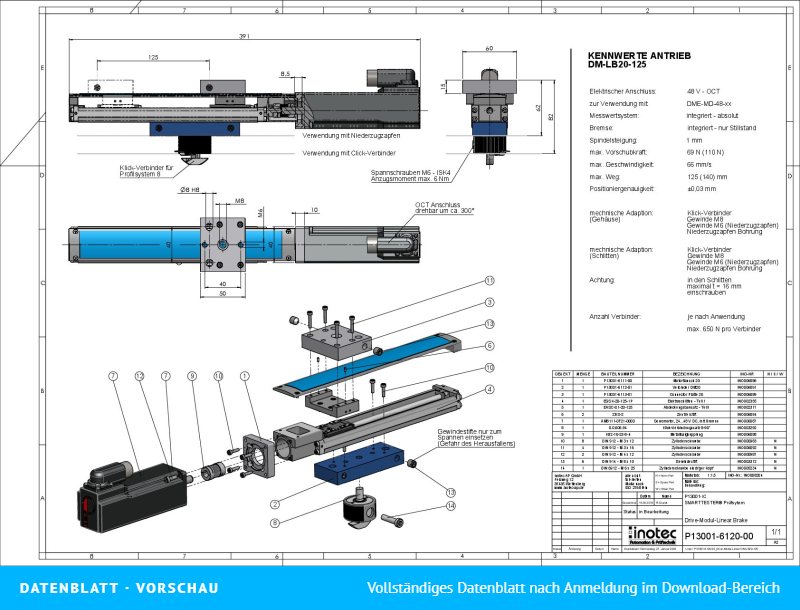This screenshot has width=800, height=610.
Task: Open the Download-Bereich banner text
Action: [x=573, y=588]
